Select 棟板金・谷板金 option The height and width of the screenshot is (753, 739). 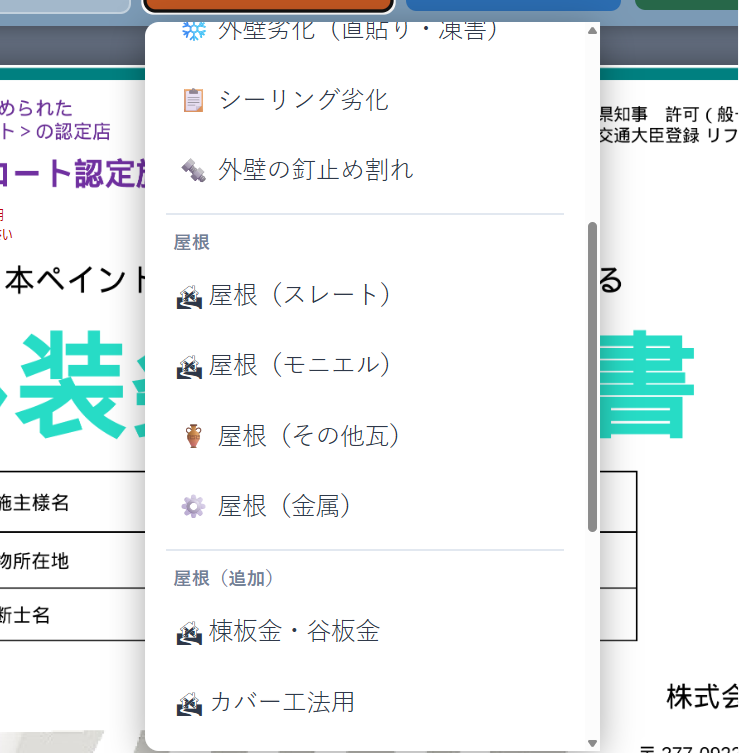tap(364, 631)
